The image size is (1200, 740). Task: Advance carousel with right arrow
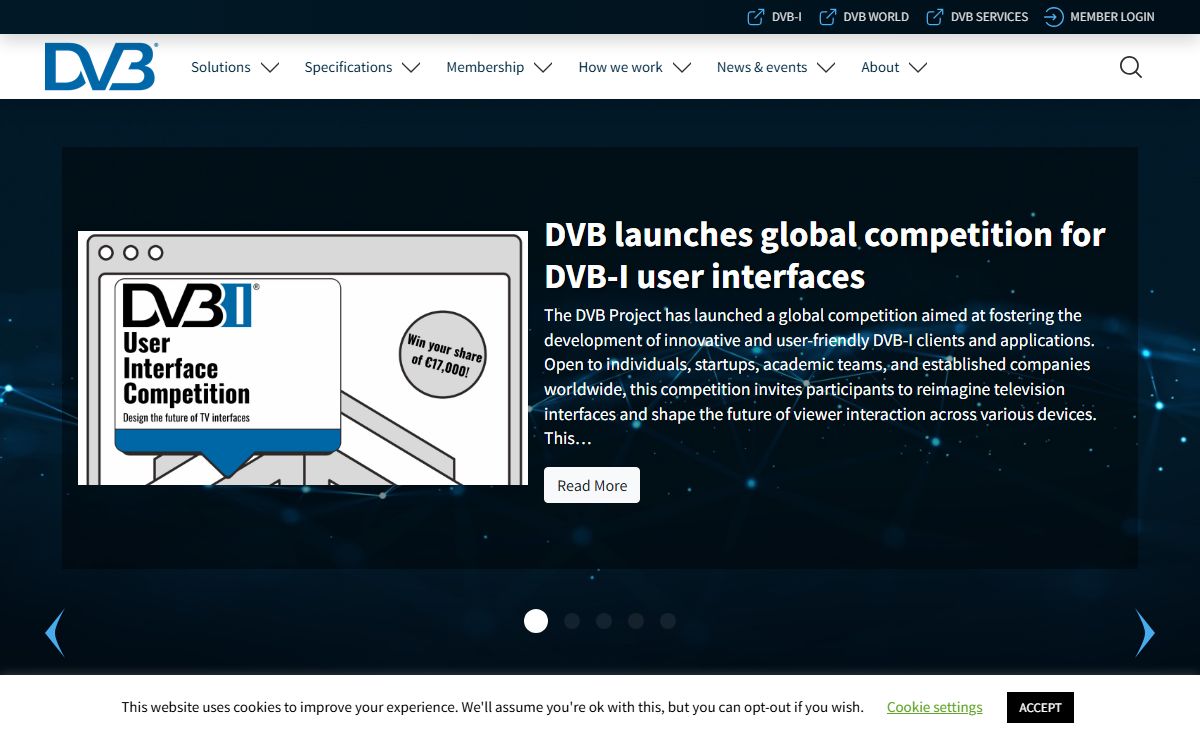point(1145,633)
